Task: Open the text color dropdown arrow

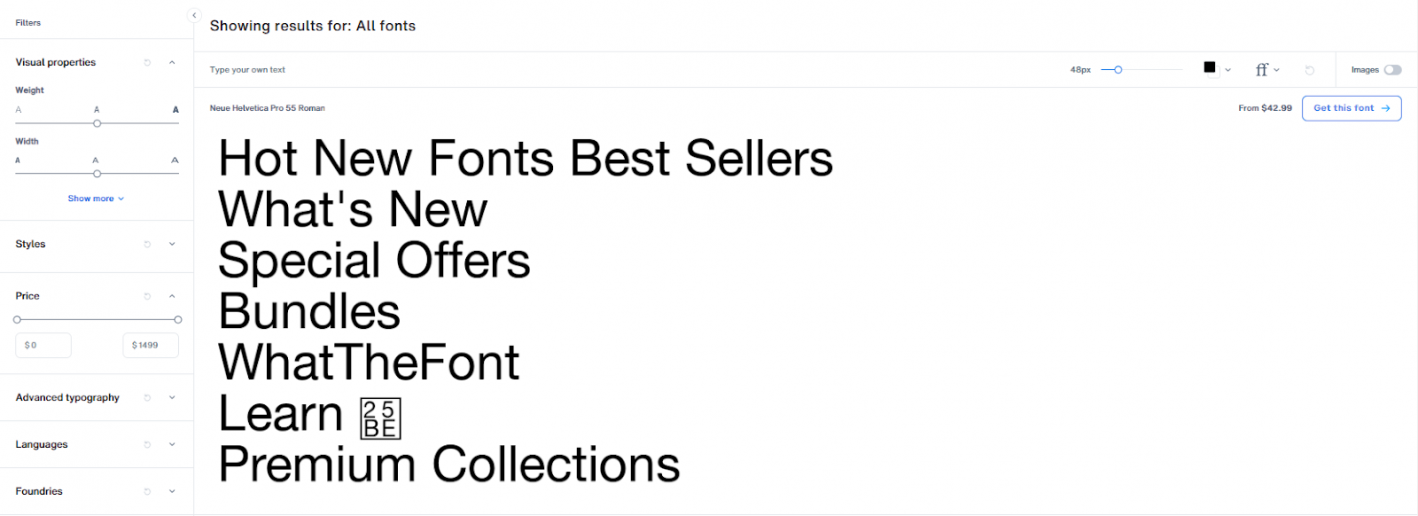Action: pyautogui.click(x=1228, y=70)
